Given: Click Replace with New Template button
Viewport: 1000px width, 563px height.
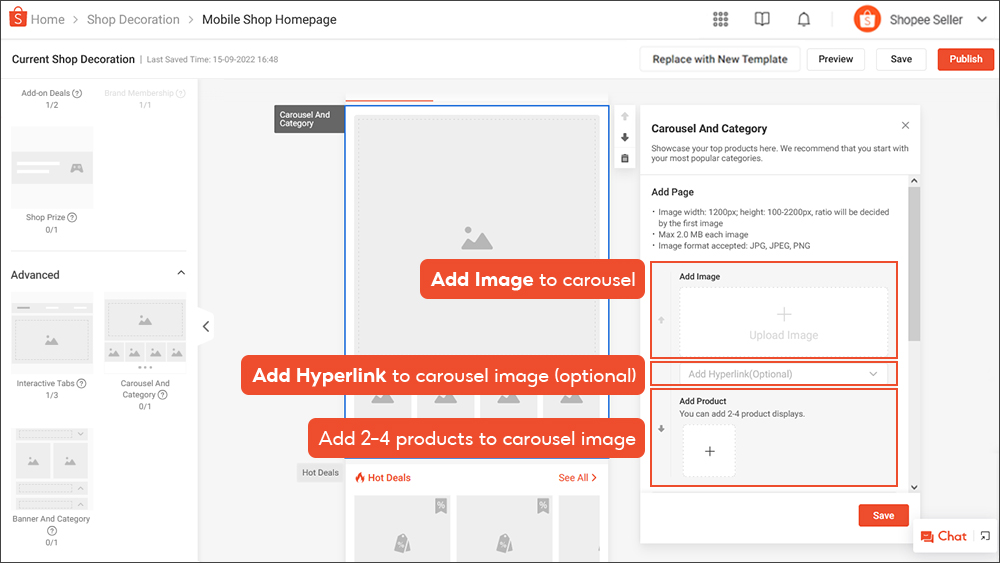Looking at the screenshot, I should pos(719,59).
